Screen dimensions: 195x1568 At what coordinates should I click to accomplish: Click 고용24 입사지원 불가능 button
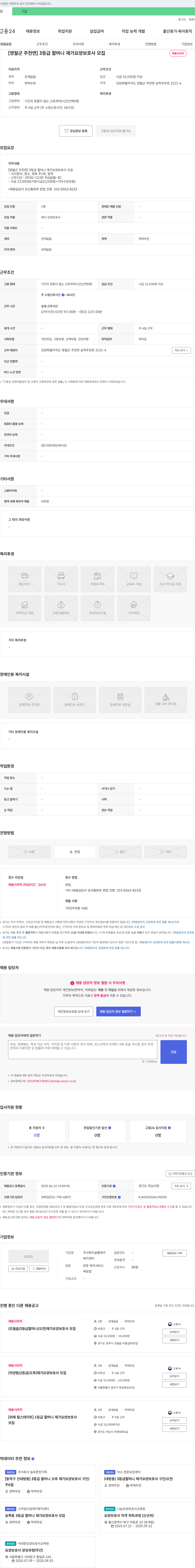pos(116,131)
